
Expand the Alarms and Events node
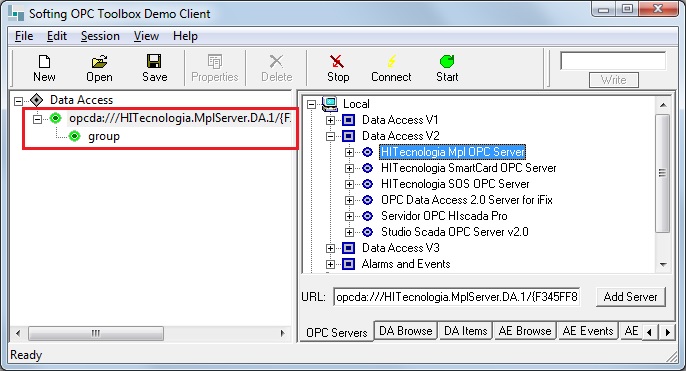pyautogui.click(x=330, y=264)
